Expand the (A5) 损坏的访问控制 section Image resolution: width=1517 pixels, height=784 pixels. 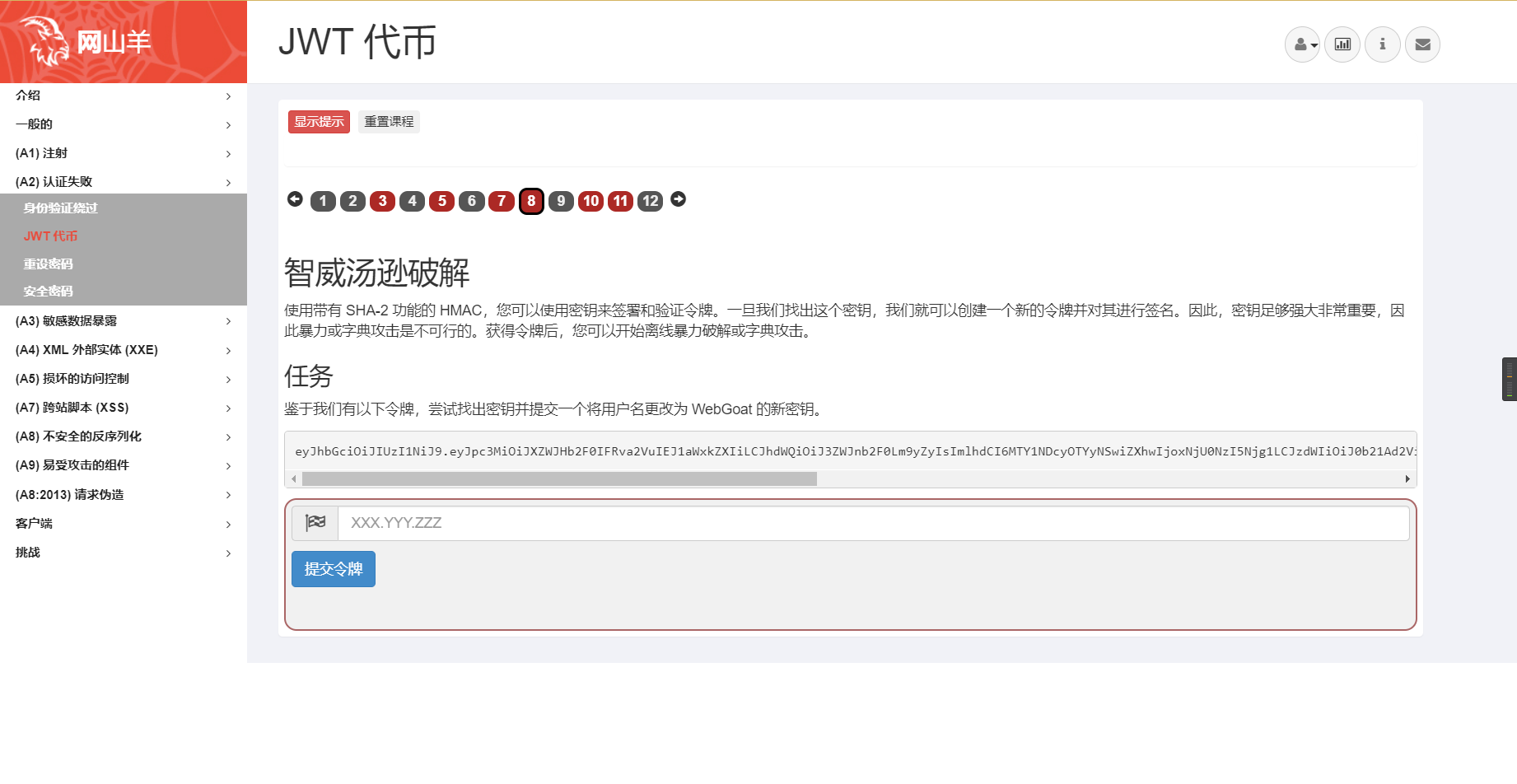(124, 379)
